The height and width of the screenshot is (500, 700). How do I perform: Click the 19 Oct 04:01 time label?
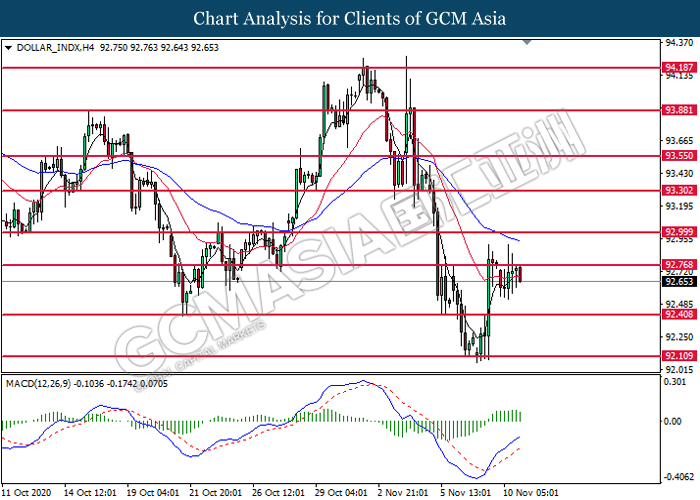[x=153, y=493]
